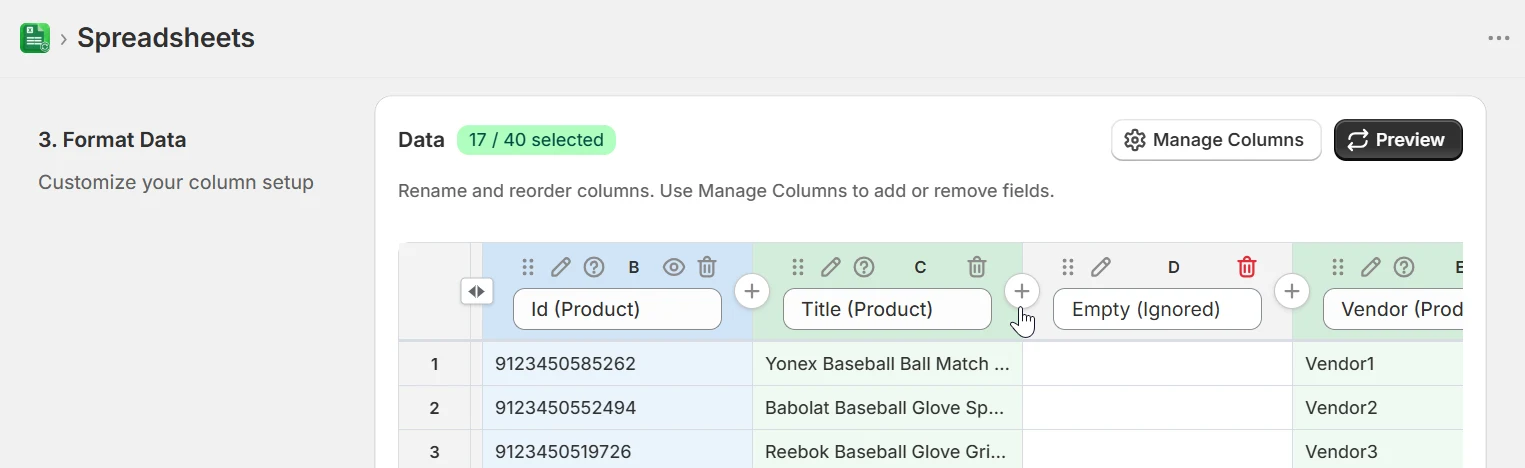Click the Empty (Ignored) column name field
The image size is (1525, 468).
1157,309
